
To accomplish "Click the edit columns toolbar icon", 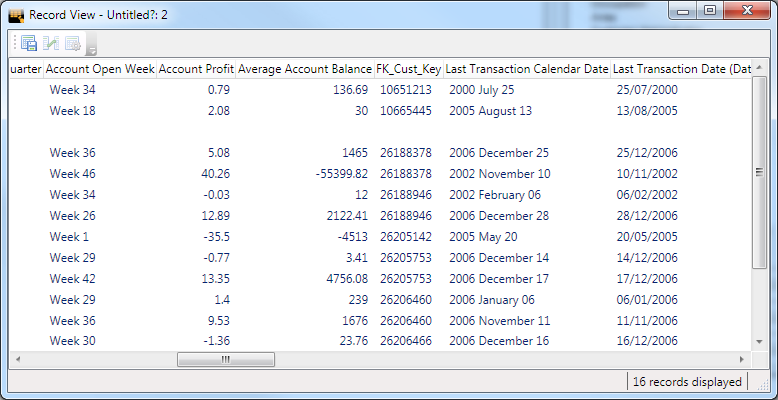I will tap(51, 43).
